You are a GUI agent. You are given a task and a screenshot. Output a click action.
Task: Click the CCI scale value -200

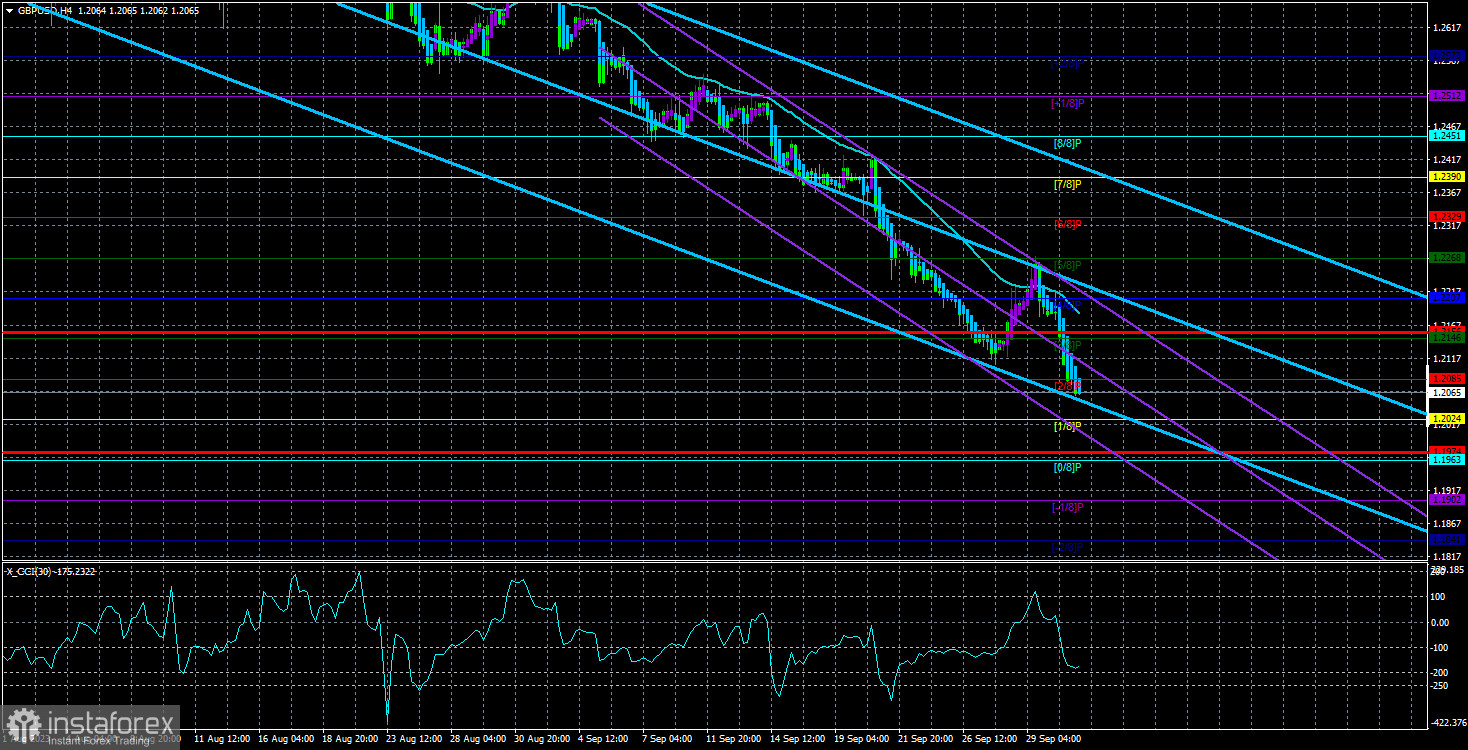pos(1441,672)
